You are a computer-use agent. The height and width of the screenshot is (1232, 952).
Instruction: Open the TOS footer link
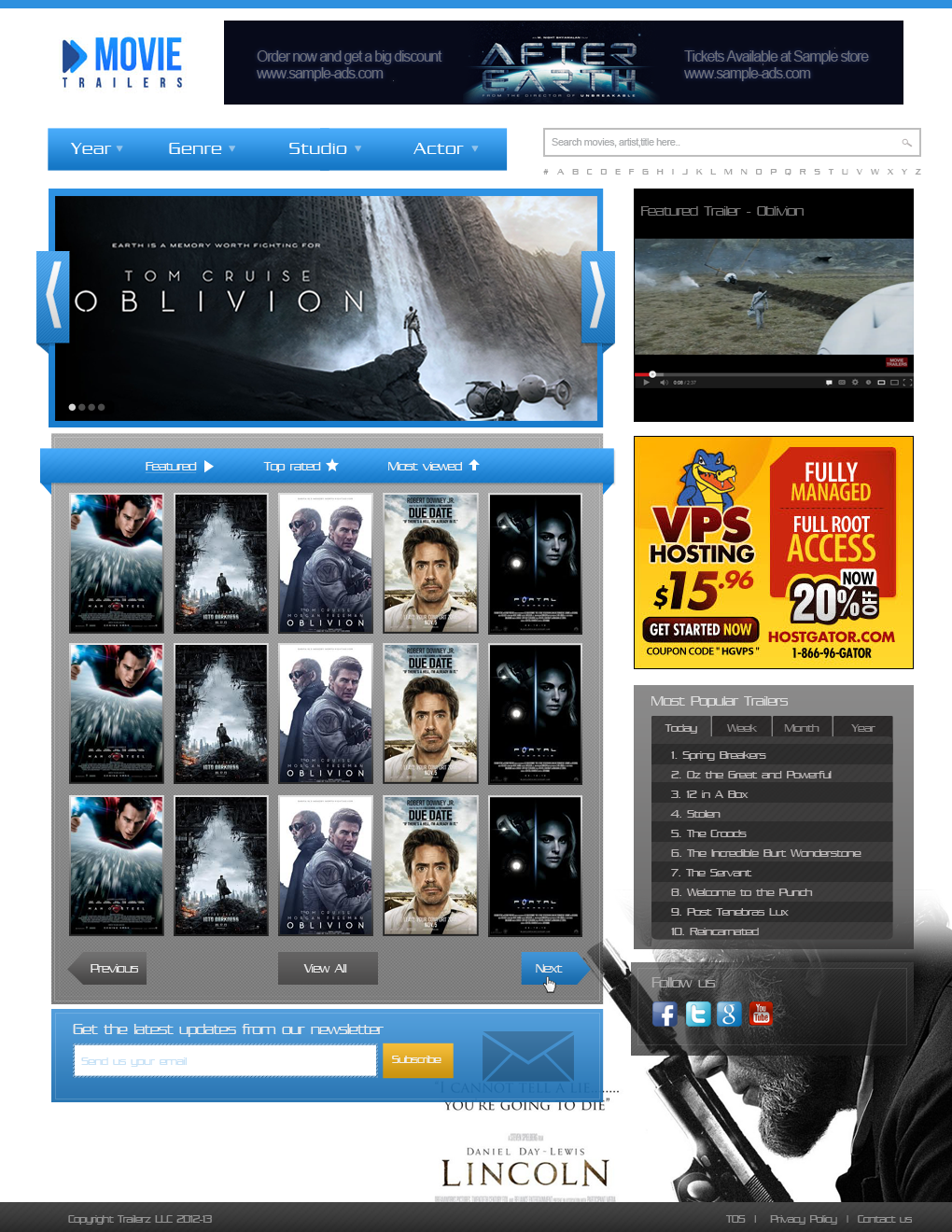[735, 1219]
